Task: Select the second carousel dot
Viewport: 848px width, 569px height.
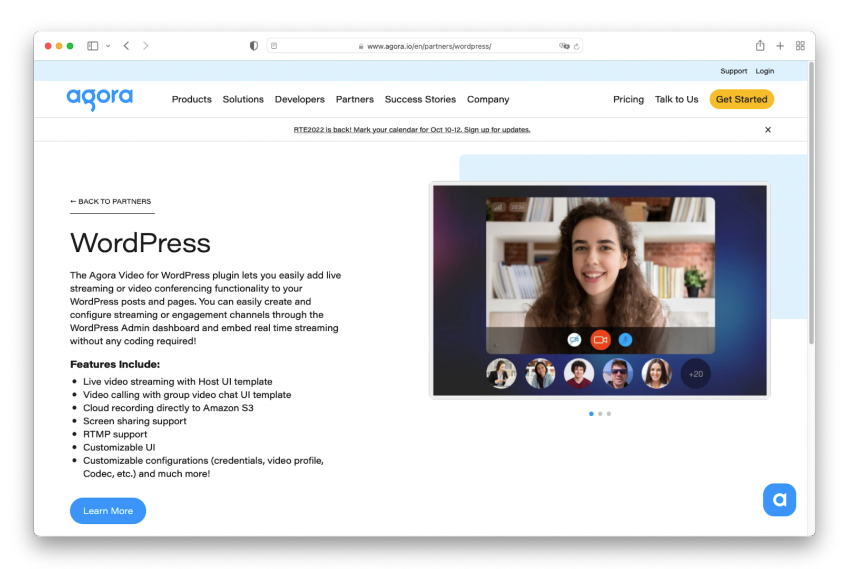Action: [600, 413]
